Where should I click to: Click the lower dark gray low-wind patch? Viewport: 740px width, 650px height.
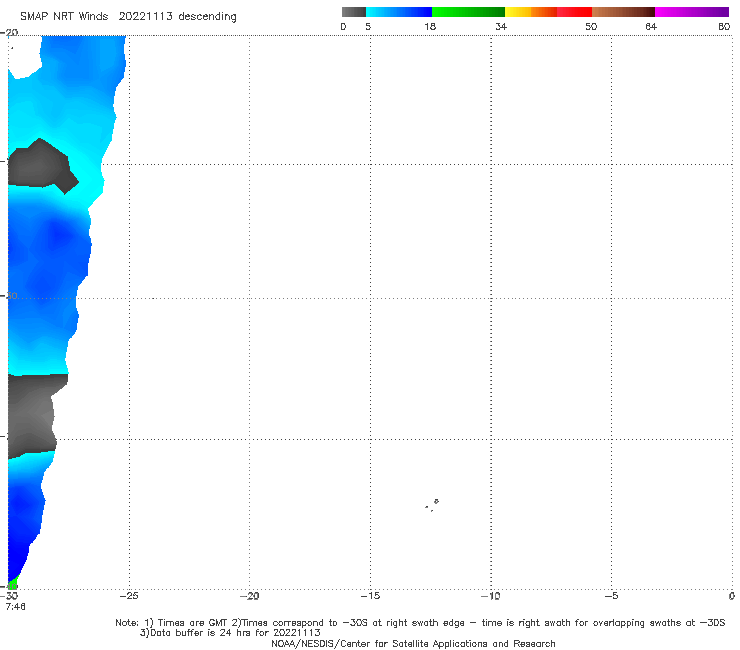pyautogui.click(x=33, y=415)
